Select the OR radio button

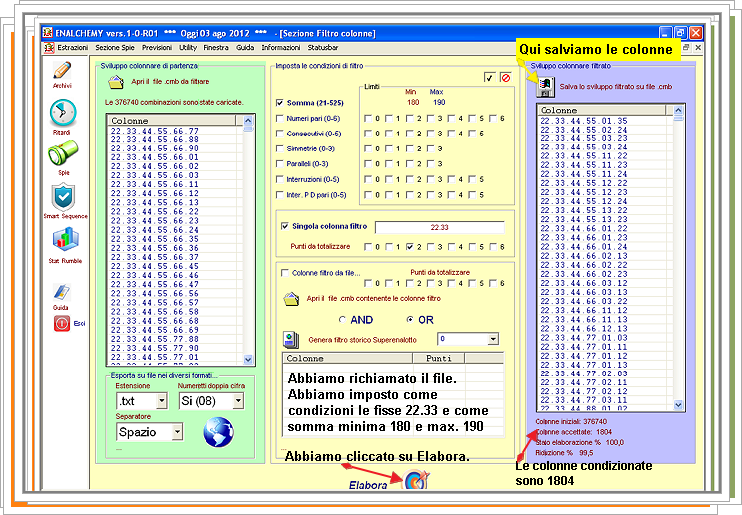(x=410, y=320)
